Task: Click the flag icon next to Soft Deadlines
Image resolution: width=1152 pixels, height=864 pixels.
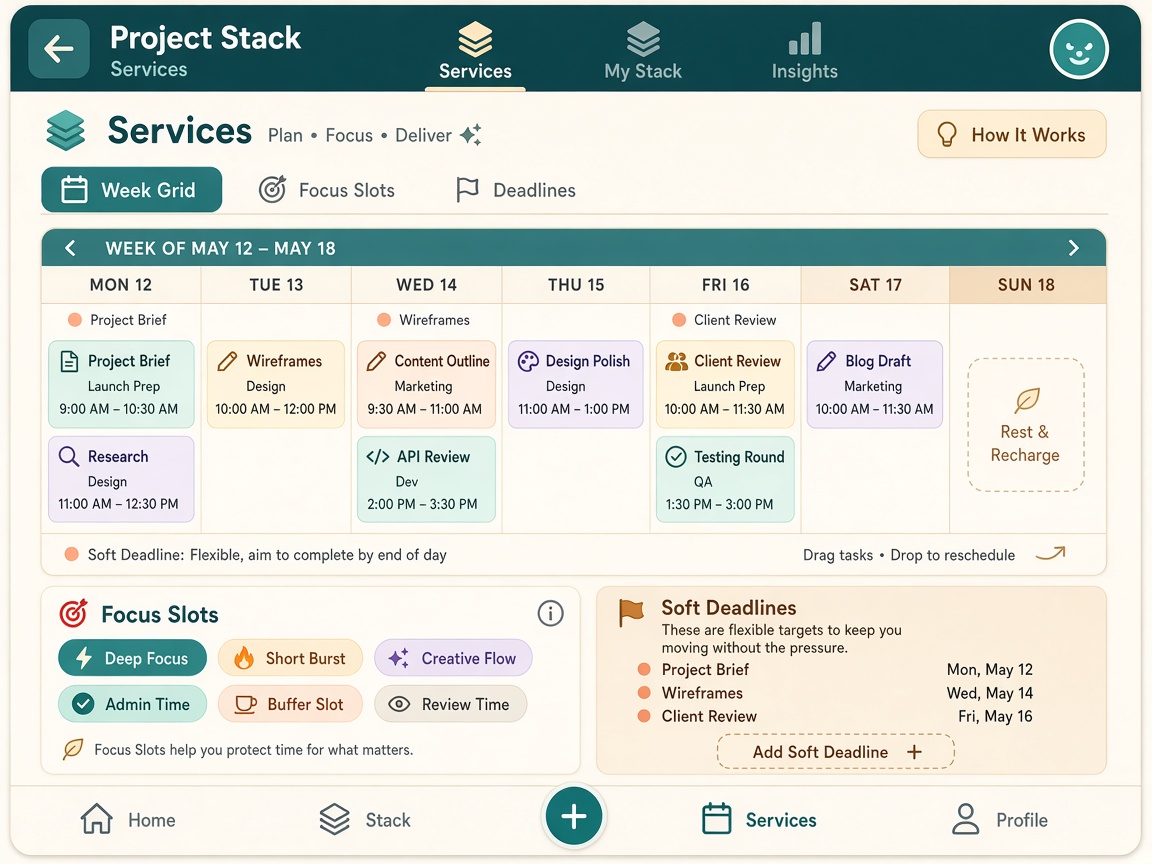Action: [630, 613]
